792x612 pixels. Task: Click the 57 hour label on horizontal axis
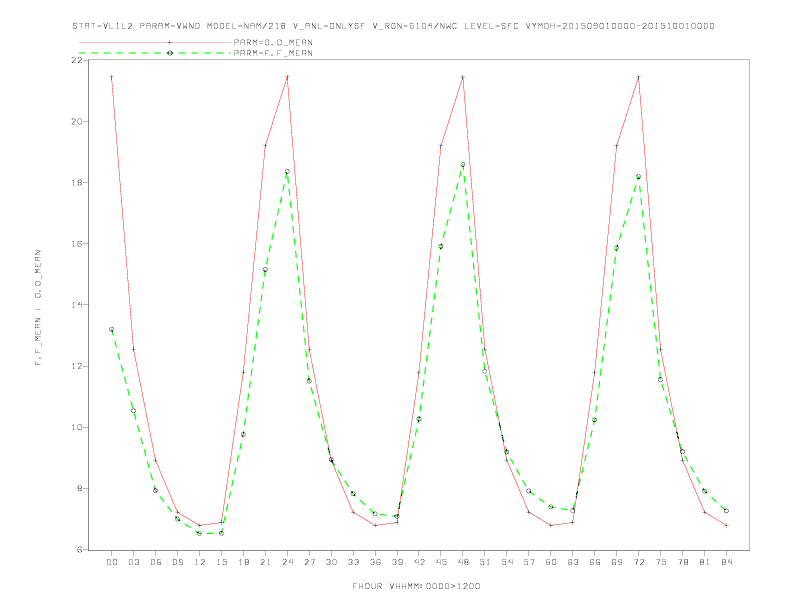click(529, 562)
